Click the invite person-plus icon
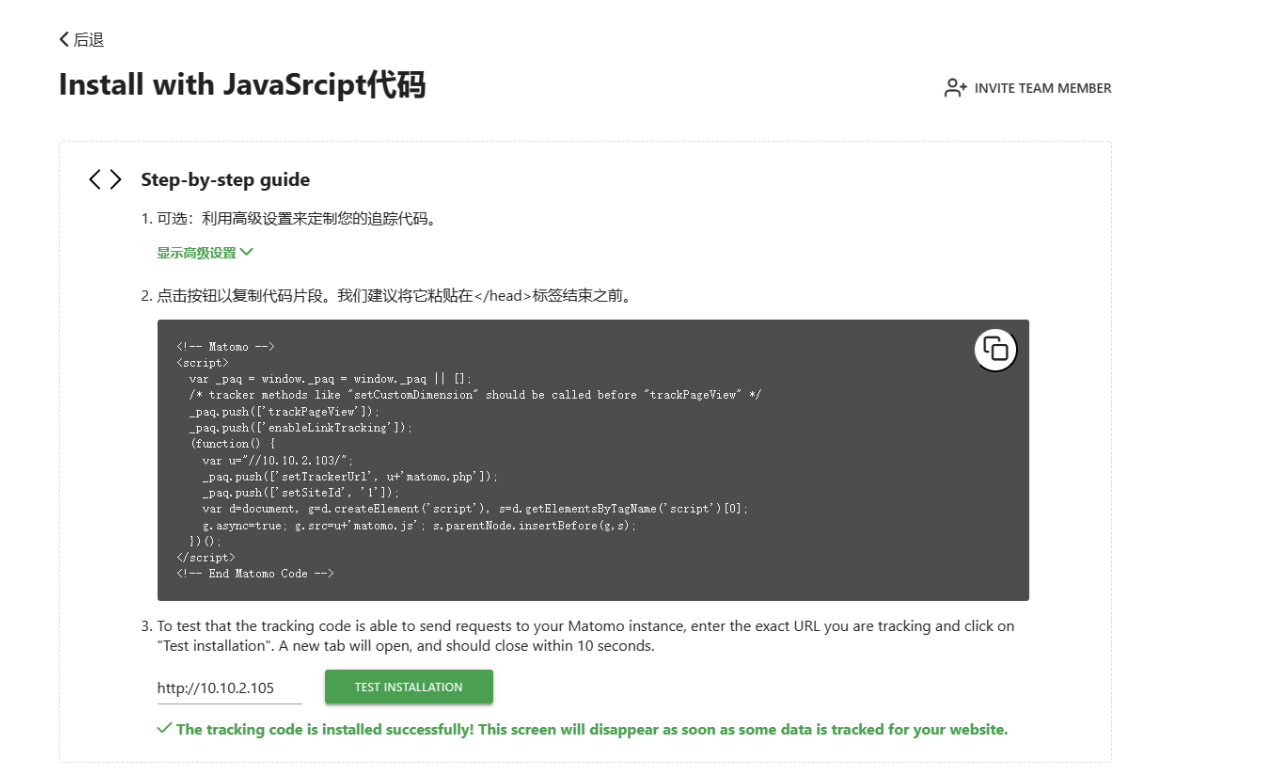The image size is (1275, 784). click(x=955, y=88)
